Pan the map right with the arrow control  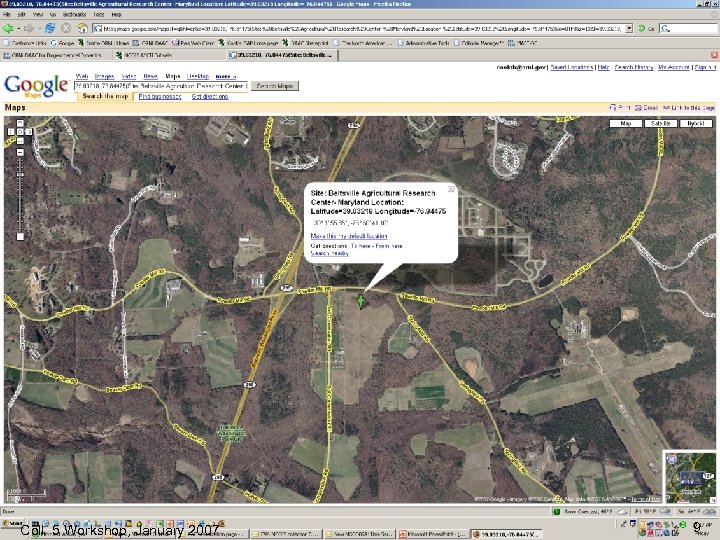tap(28, 132)
